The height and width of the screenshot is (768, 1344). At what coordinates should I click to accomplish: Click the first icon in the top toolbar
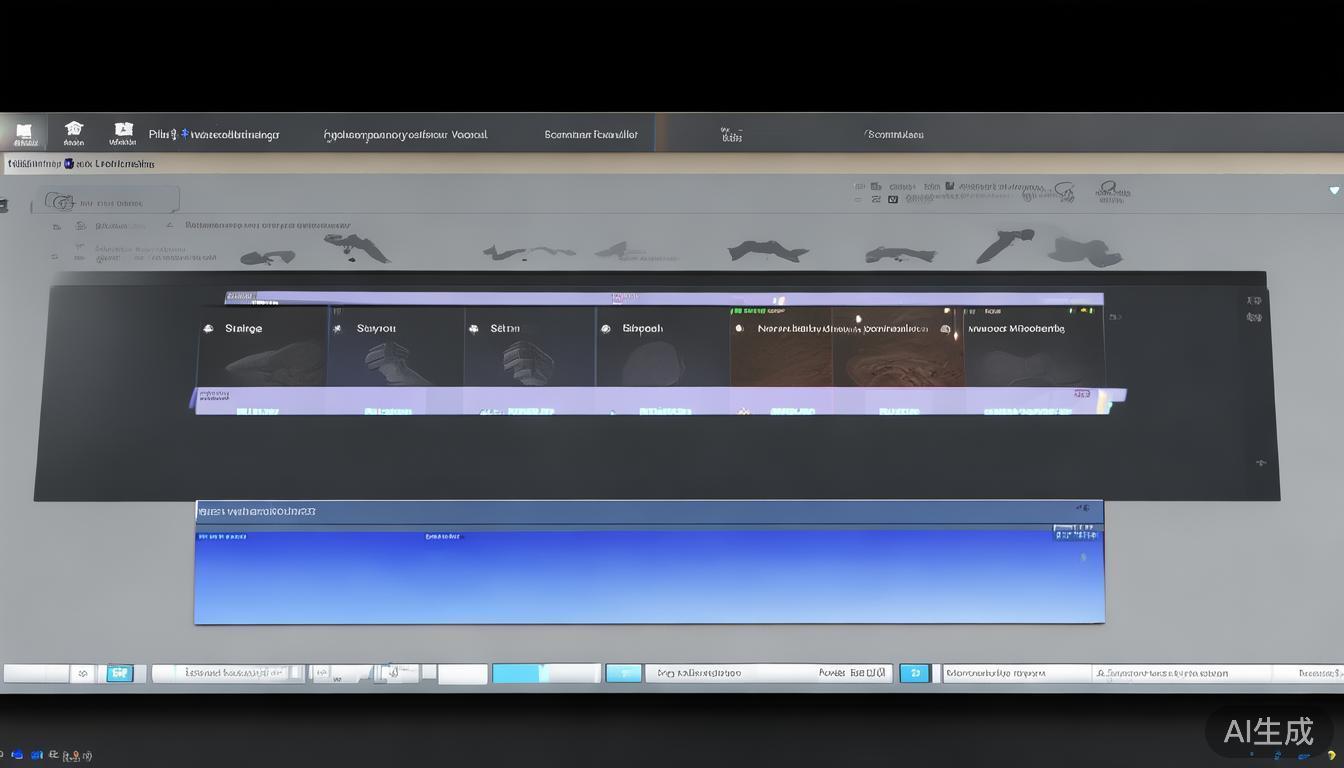pos(24,132)
